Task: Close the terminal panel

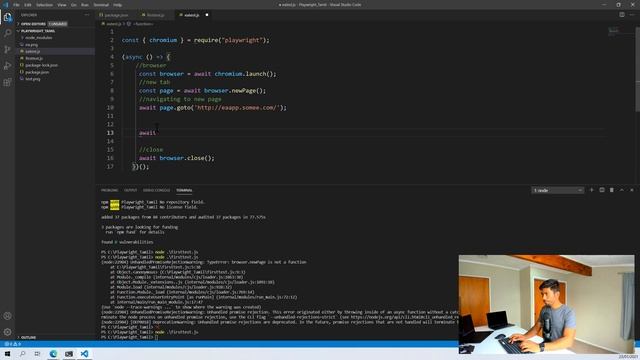Action: click(x=632, y=190)
